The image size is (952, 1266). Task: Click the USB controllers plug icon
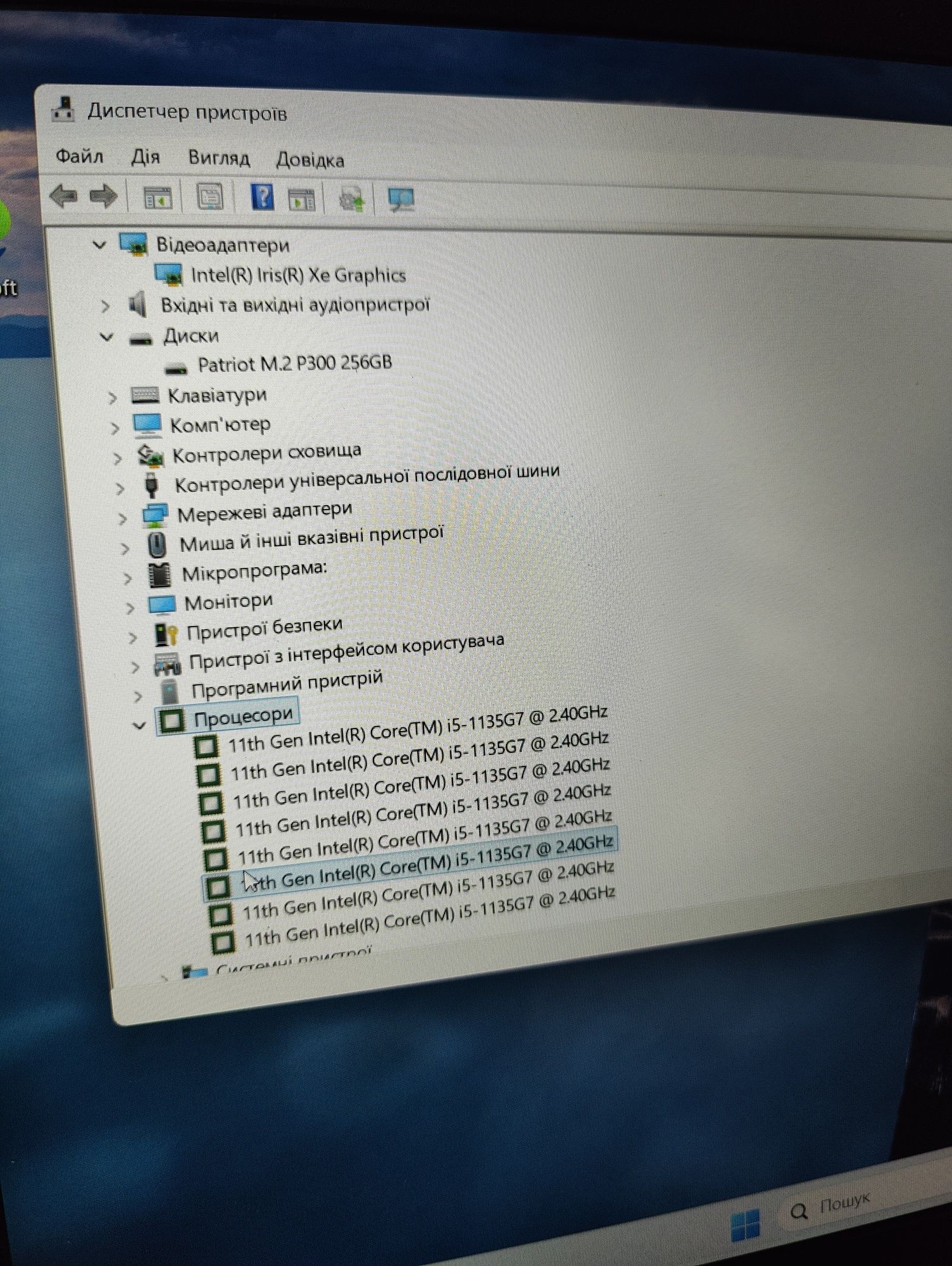pos(151,485)
